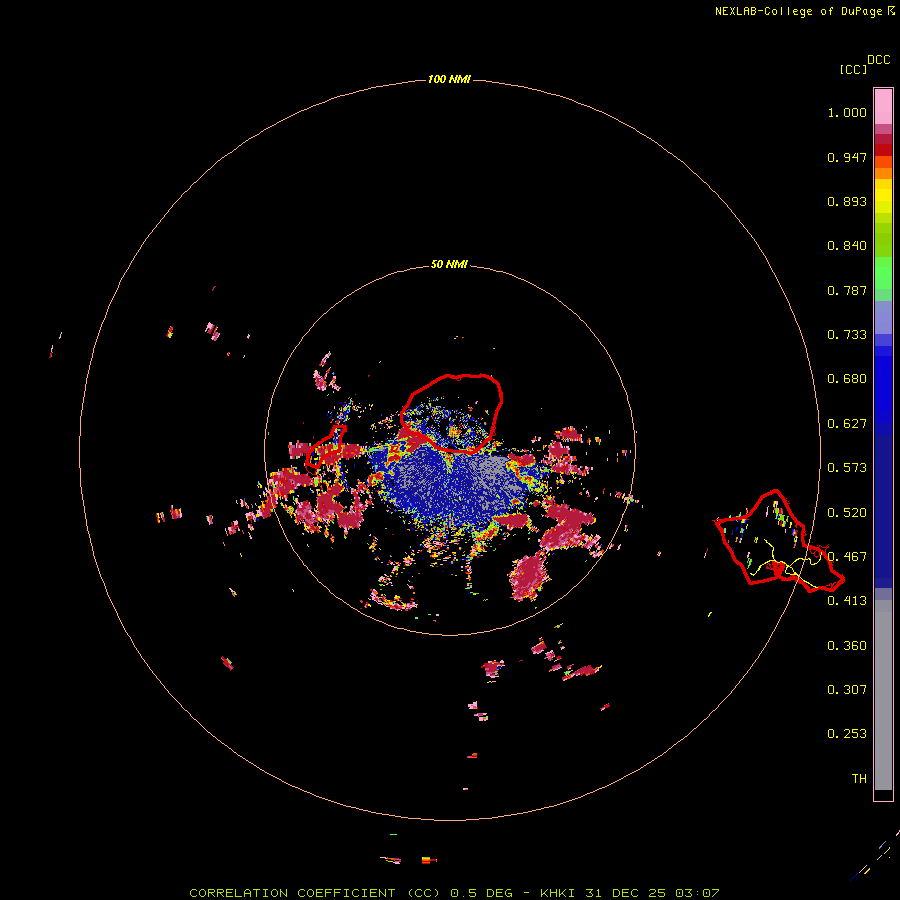Click the 0.413 scale value
The width and height of the screenshot is (900, 900).
coord(847,601)
